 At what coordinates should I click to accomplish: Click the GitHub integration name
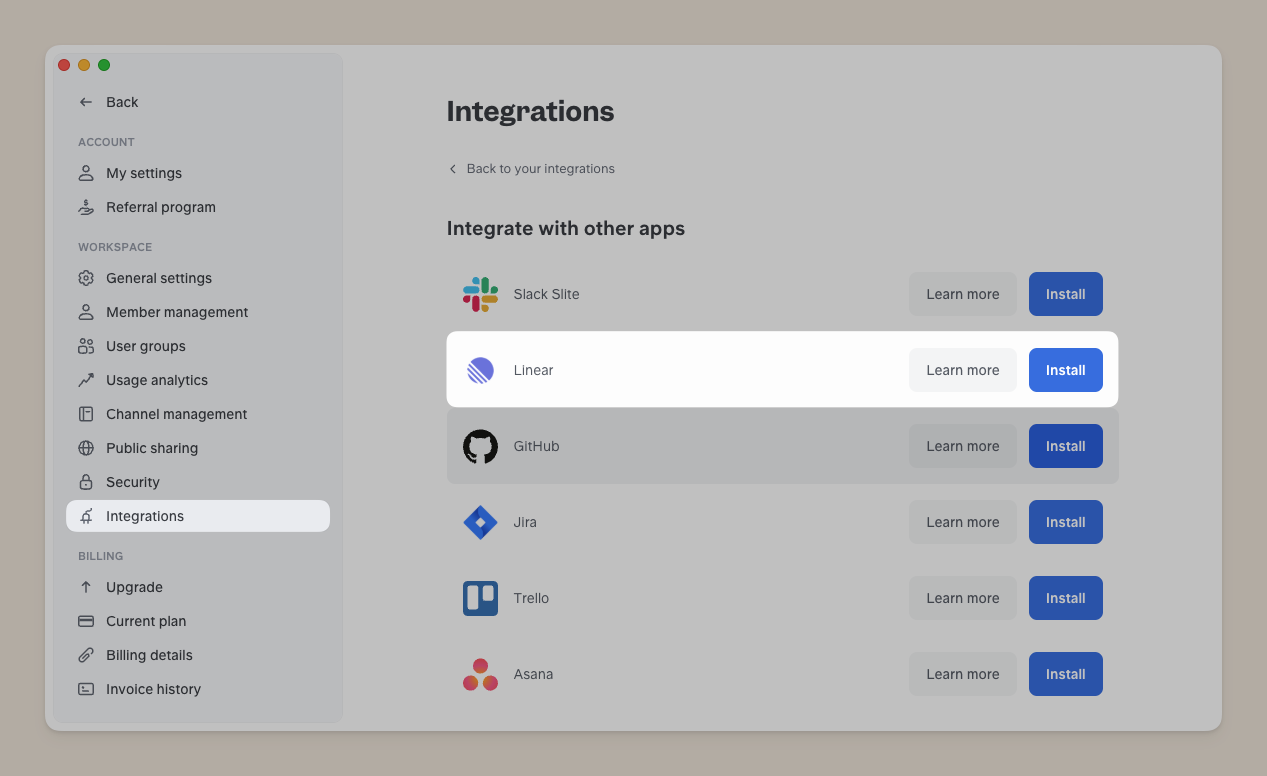click(536, 446)
